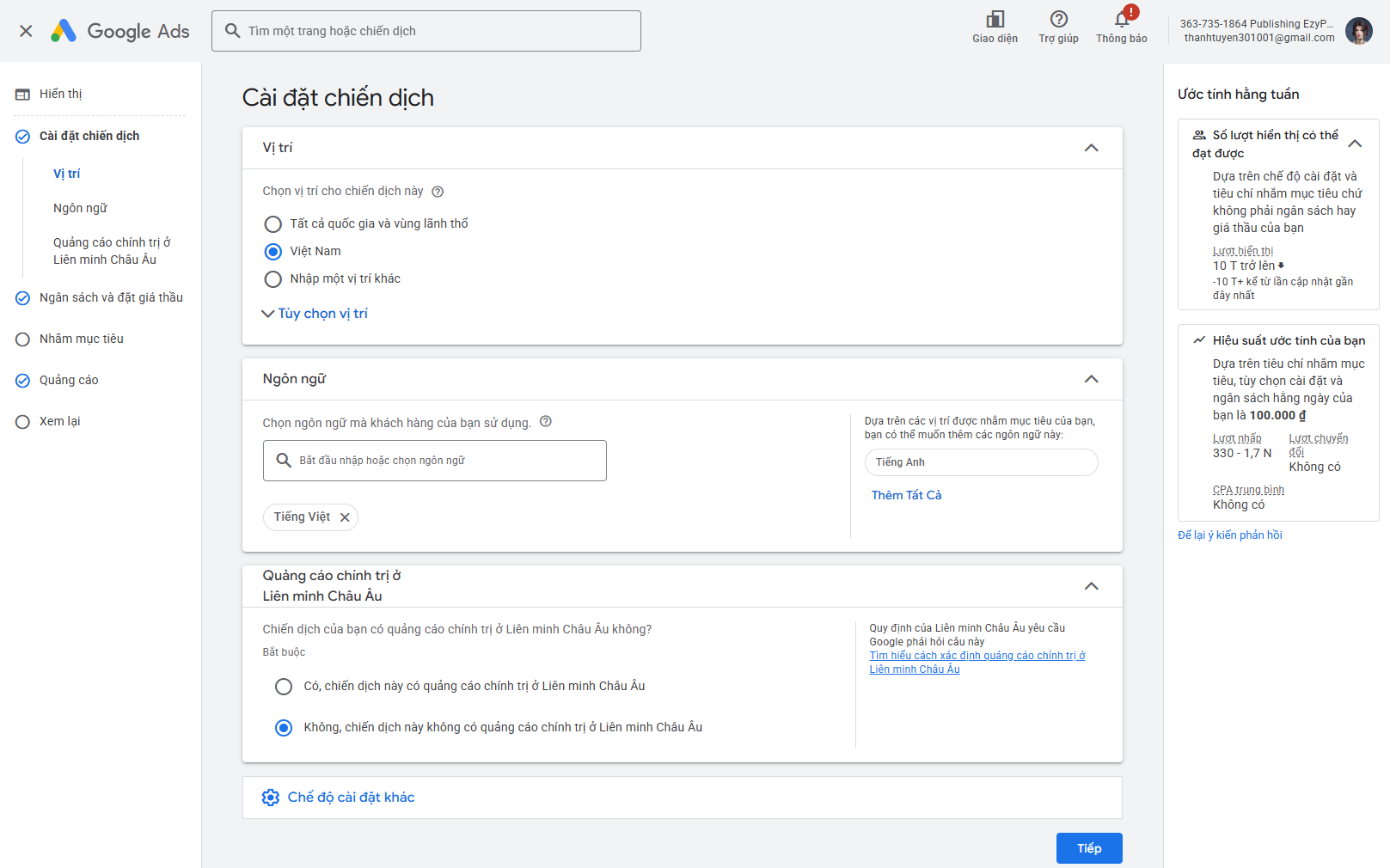Jump to Ngôn ngữ subsection in sidebar

pos(80,208)
